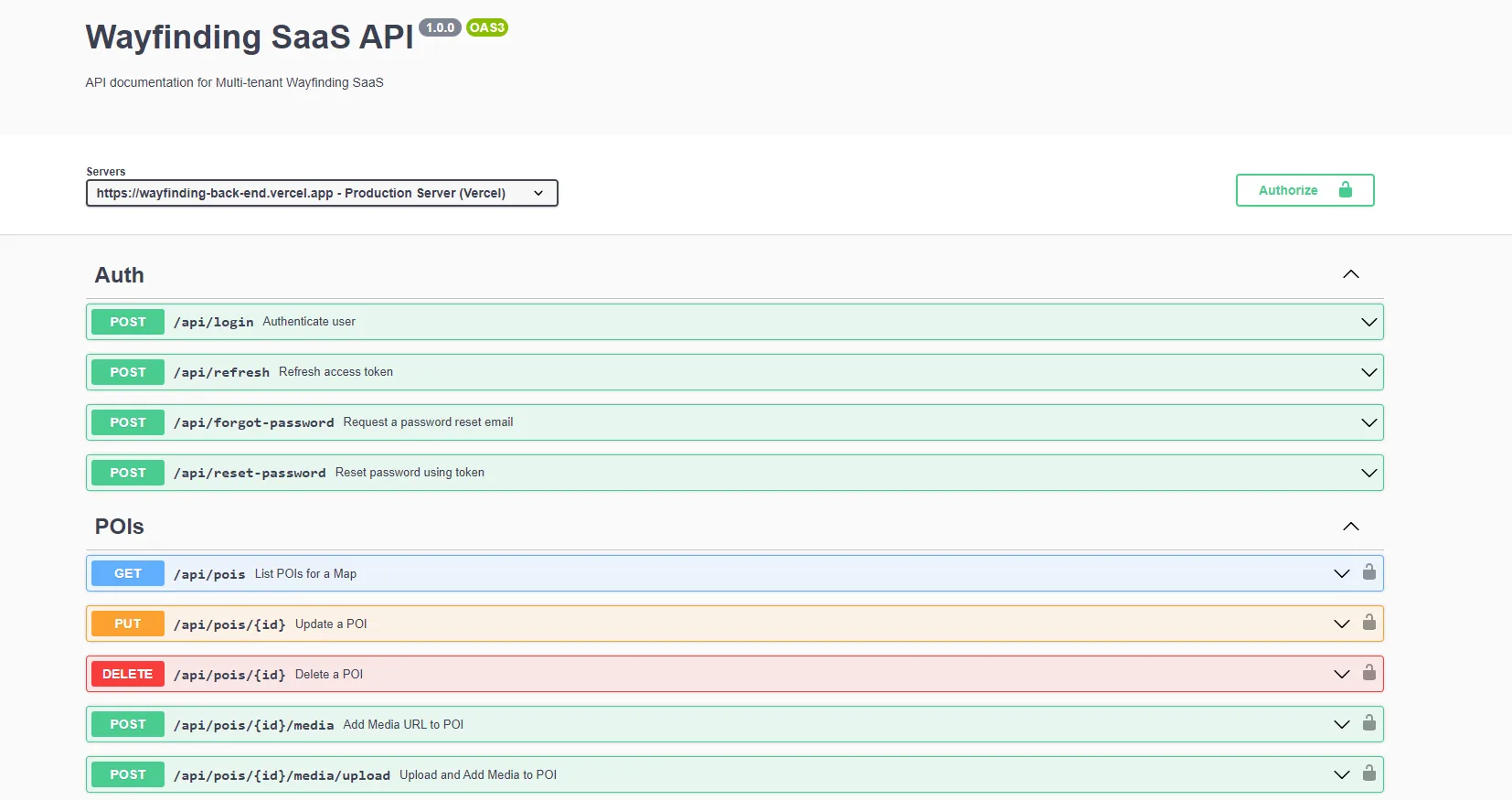Viewport: 1512px width, 800px height.
Task: Click the DELETE badge for /api/pois/{id}
Action: click(128, 674)
